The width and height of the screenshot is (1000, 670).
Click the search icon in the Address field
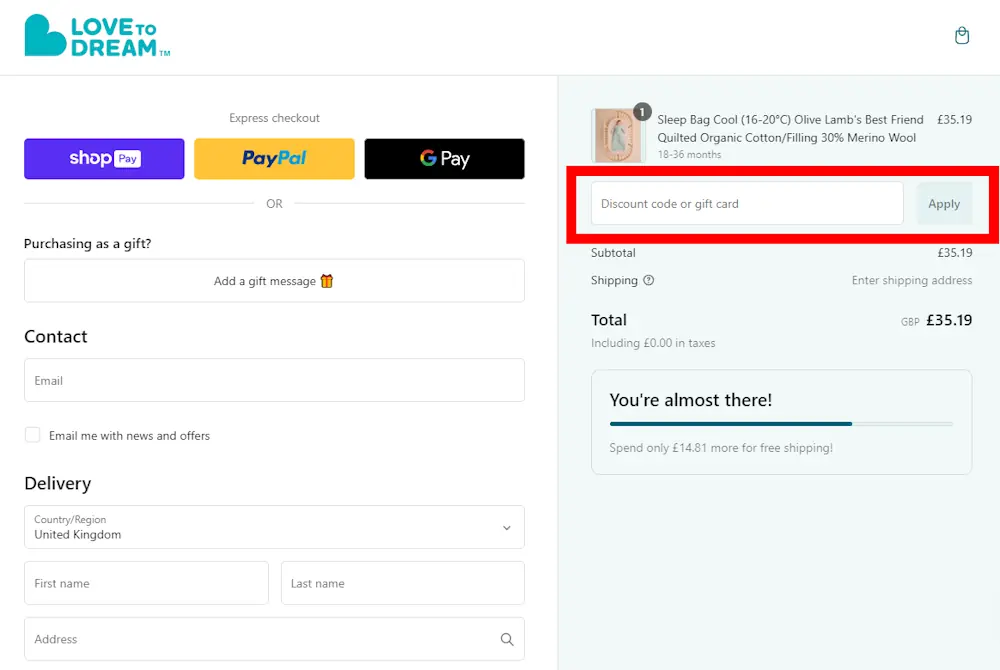click(506, 639)
